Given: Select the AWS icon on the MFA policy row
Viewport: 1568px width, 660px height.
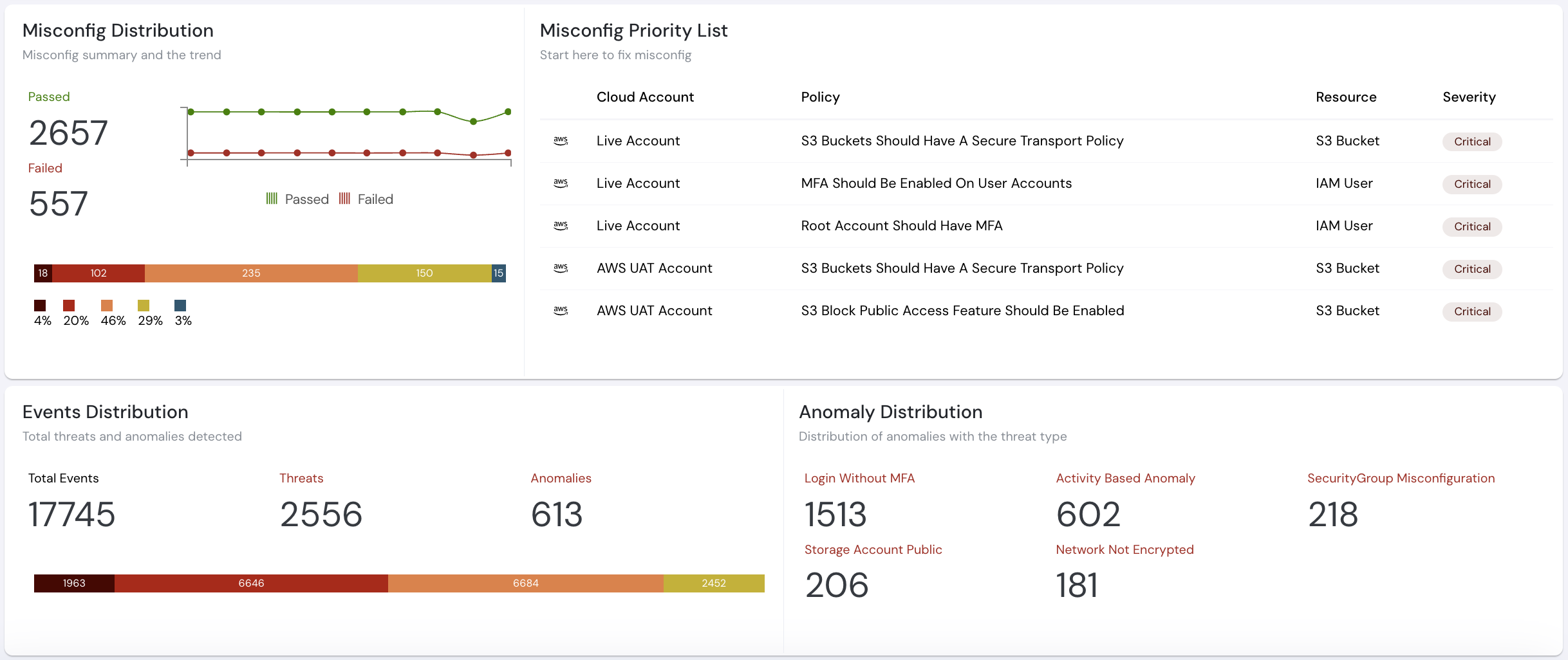Looking at the screenshot, I should (561, 183).
